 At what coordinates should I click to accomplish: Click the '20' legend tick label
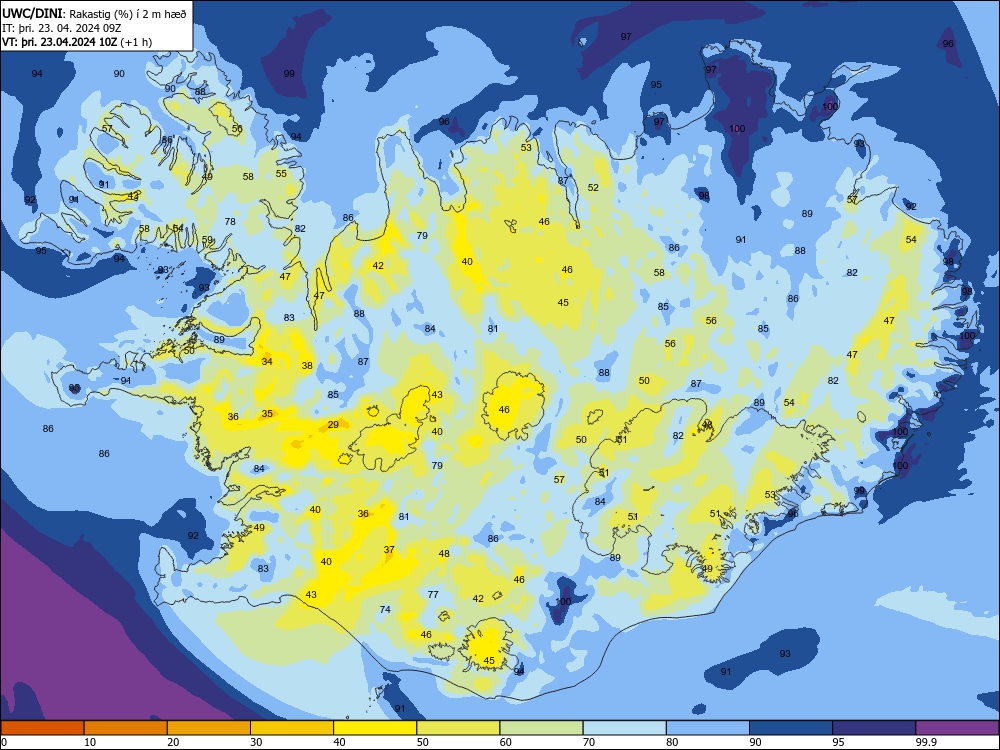click(173, 742)
